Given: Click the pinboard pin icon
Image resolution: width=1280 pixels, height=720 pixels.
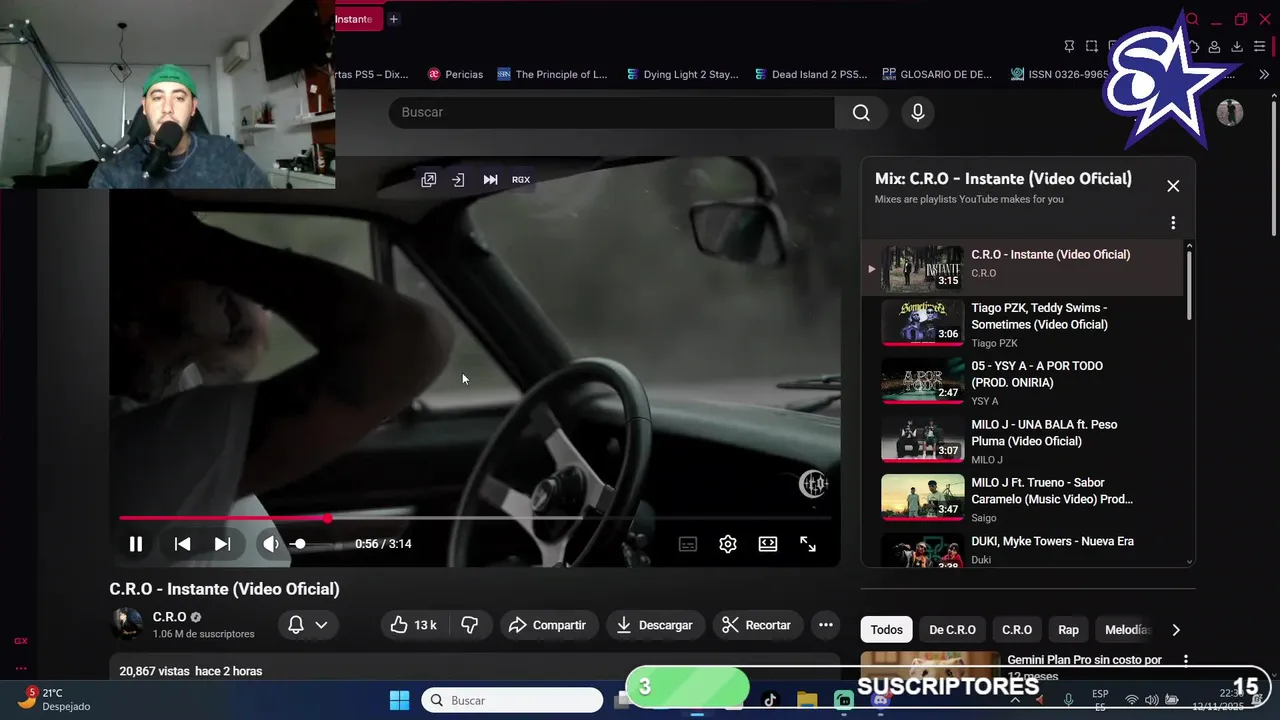Looking at the screenshot, I should tap(1069, 46).
